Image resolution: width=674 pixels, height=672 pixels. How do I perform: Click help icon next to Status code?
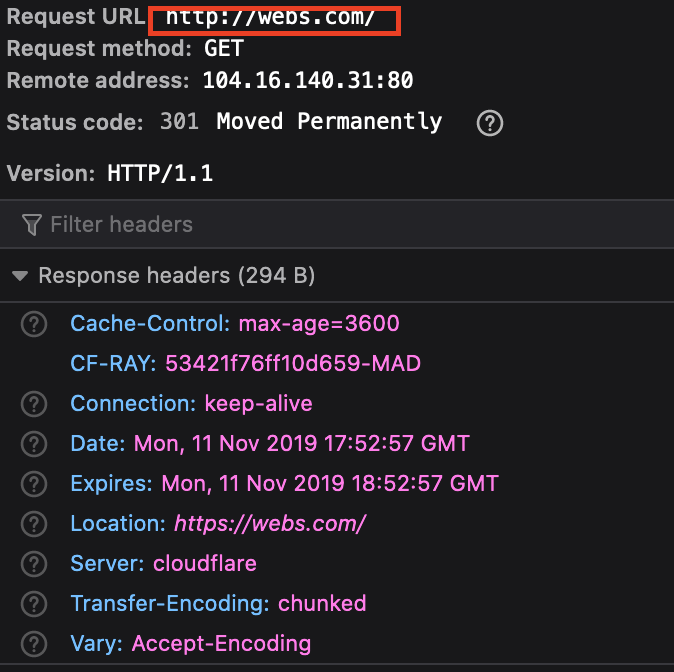(489, 123)
